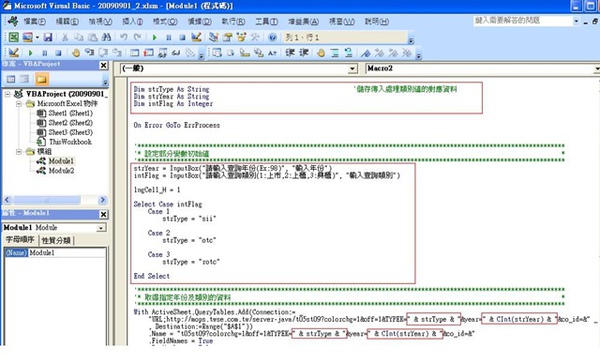This screenshot has width=600, height=363.
Task: Collapse the VBAProject tree root node
Action: click(x=8, y=94)
